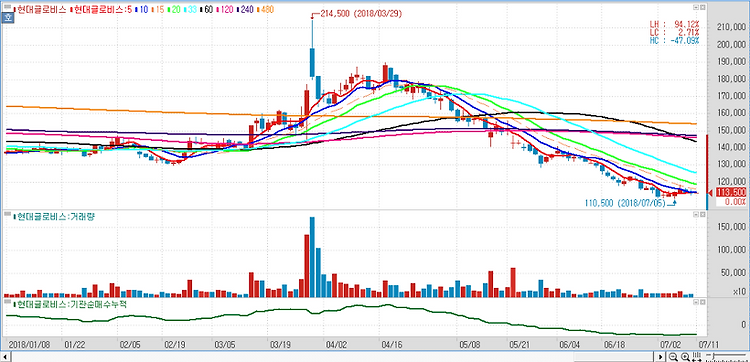Select the orange 15-day moving average legend
This screenshot has width=750, height=362.
pos(157,10)
